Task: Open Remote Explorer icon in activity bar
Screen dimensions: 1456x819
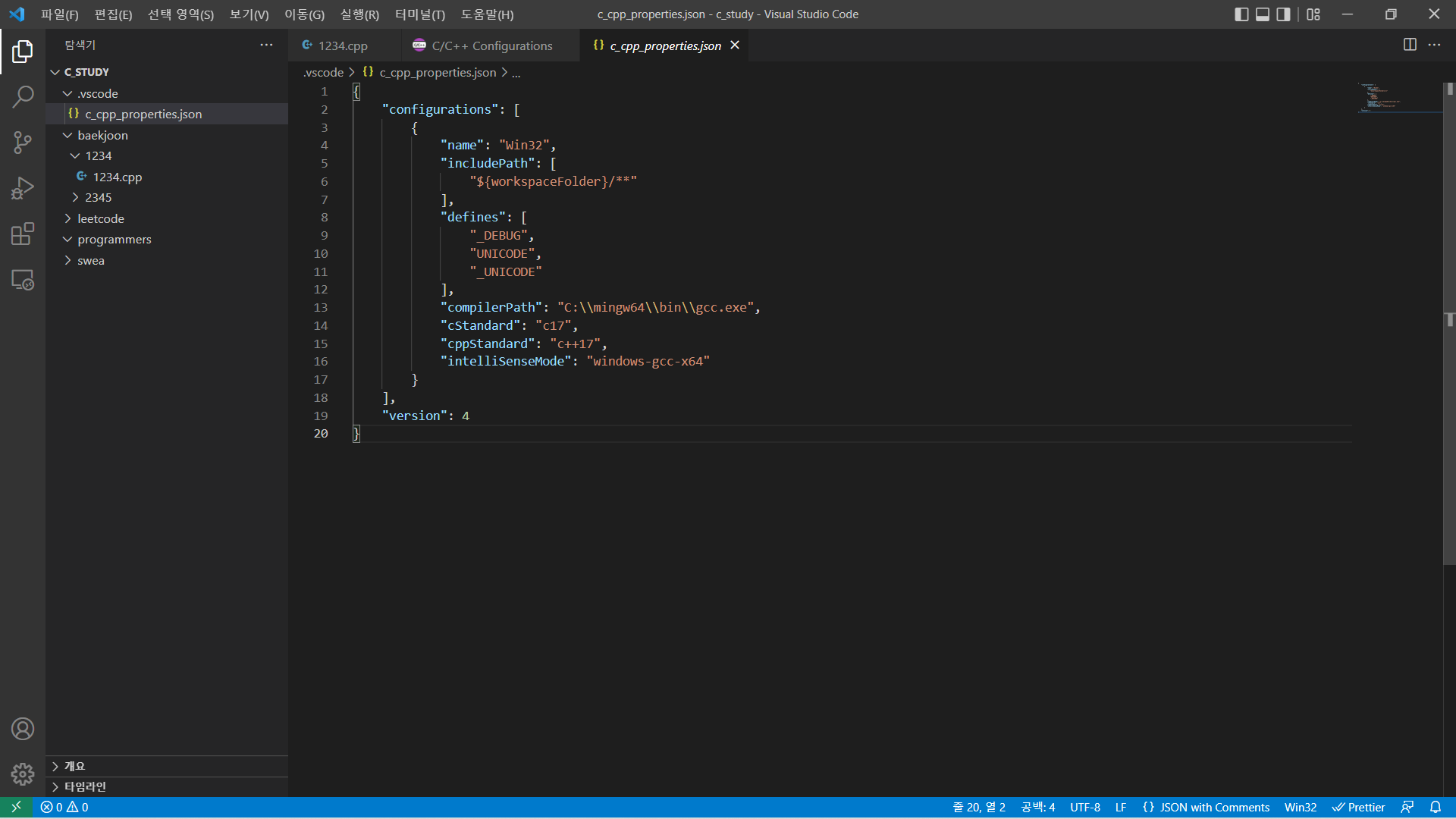Action: pos(23,280)
